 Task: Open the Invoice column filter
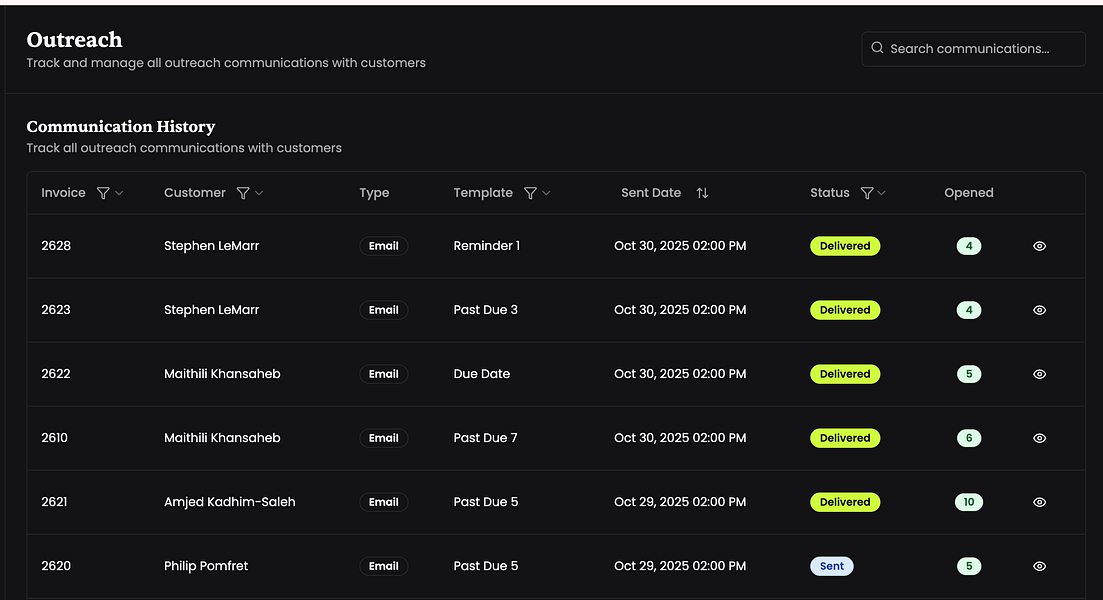click(103, 193)
